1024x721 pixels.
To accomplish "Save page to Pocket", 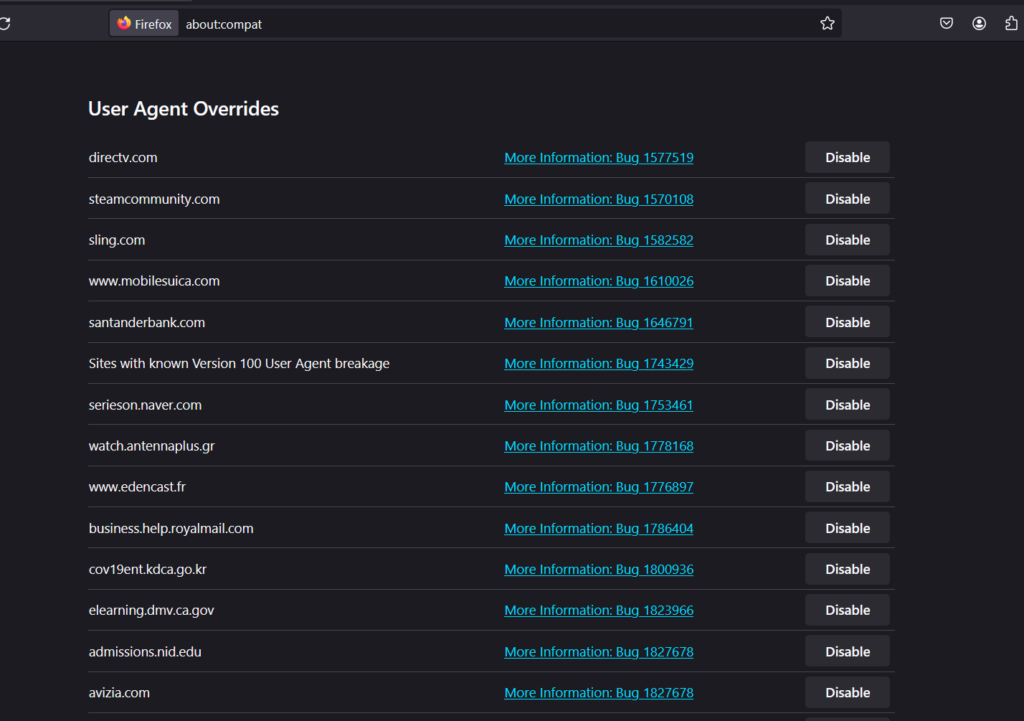I will (x=946, y=24).
